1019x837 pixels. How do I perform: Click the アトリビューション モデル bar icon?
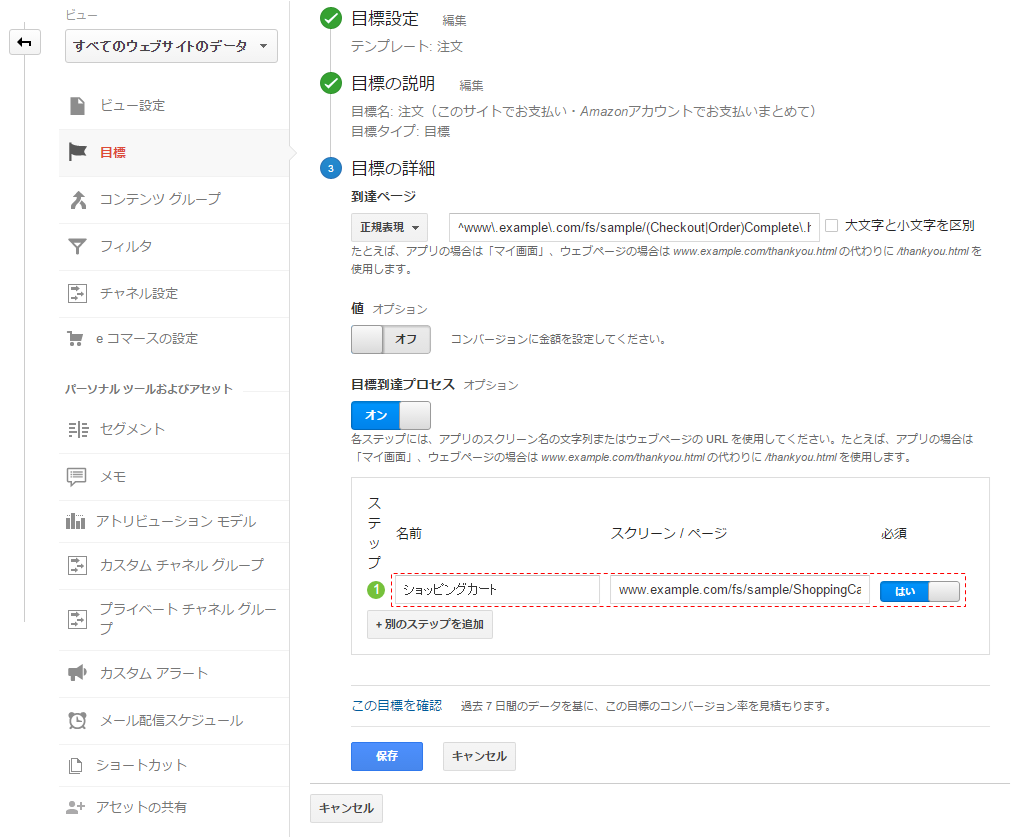(75, 521)
